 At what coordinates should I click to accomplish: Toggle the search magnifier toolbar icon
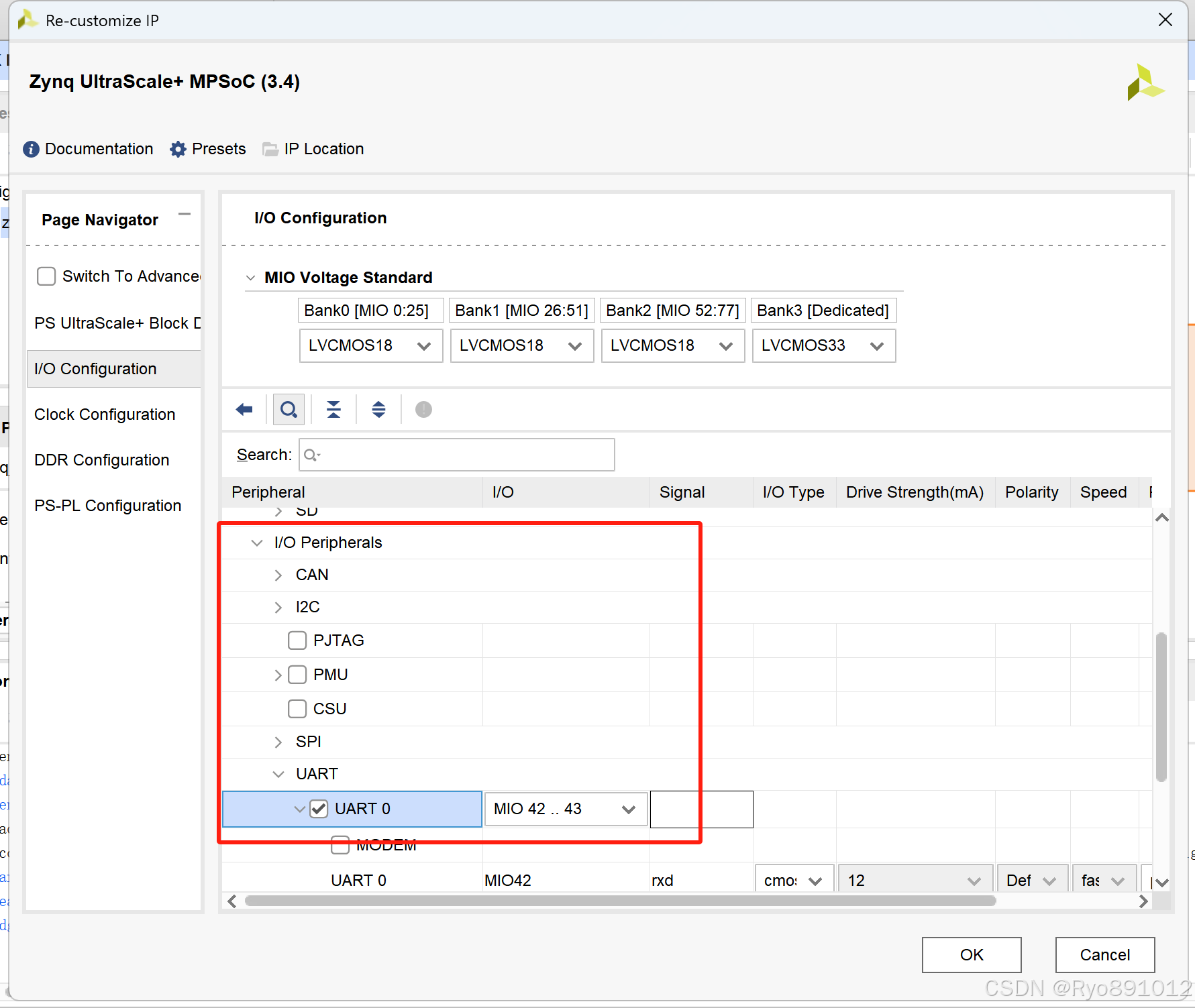click(x=289, y=409)
